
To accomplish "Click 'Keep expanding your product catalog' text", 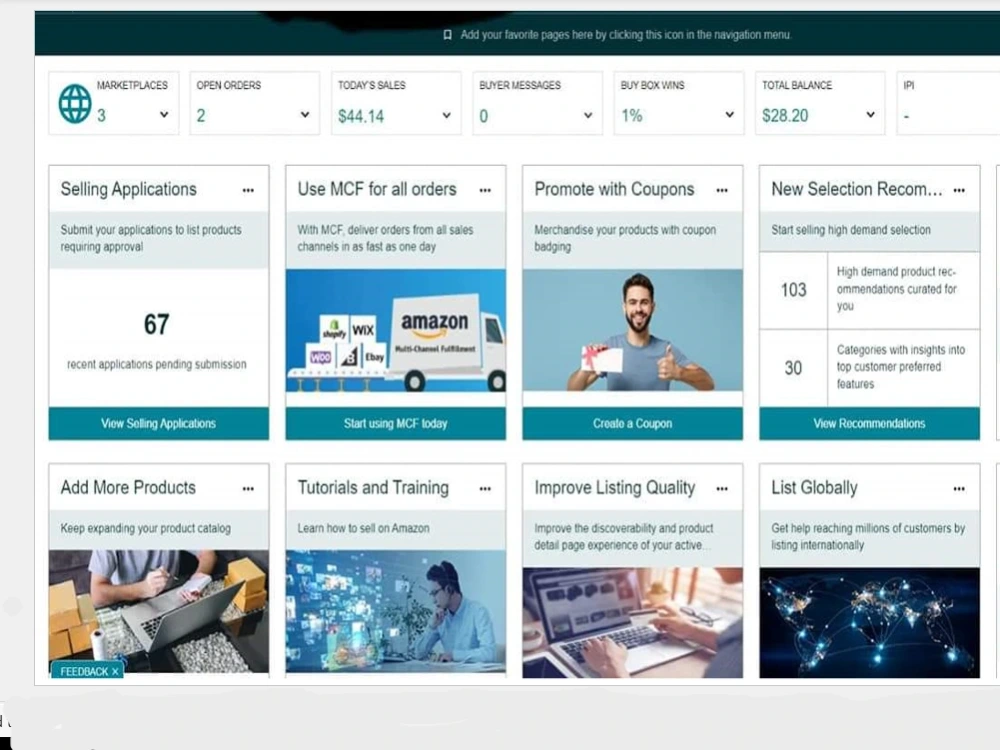I will point(145,528).
